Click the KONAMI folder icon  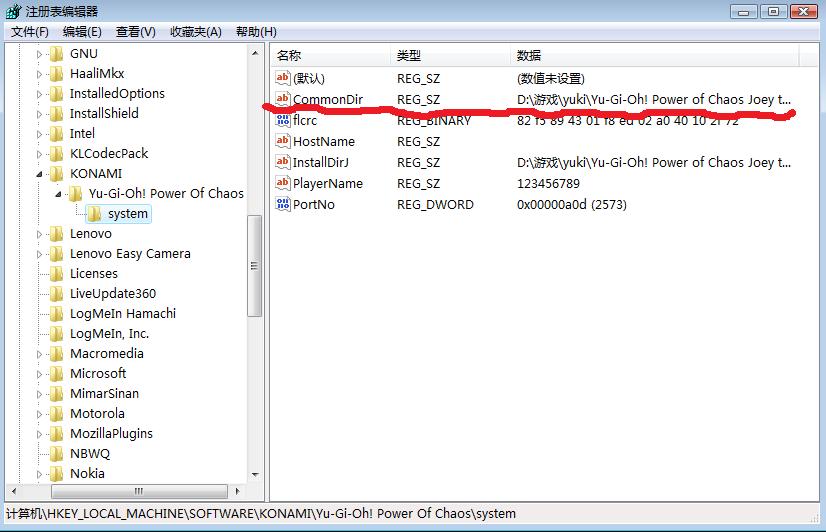(56, 174)
